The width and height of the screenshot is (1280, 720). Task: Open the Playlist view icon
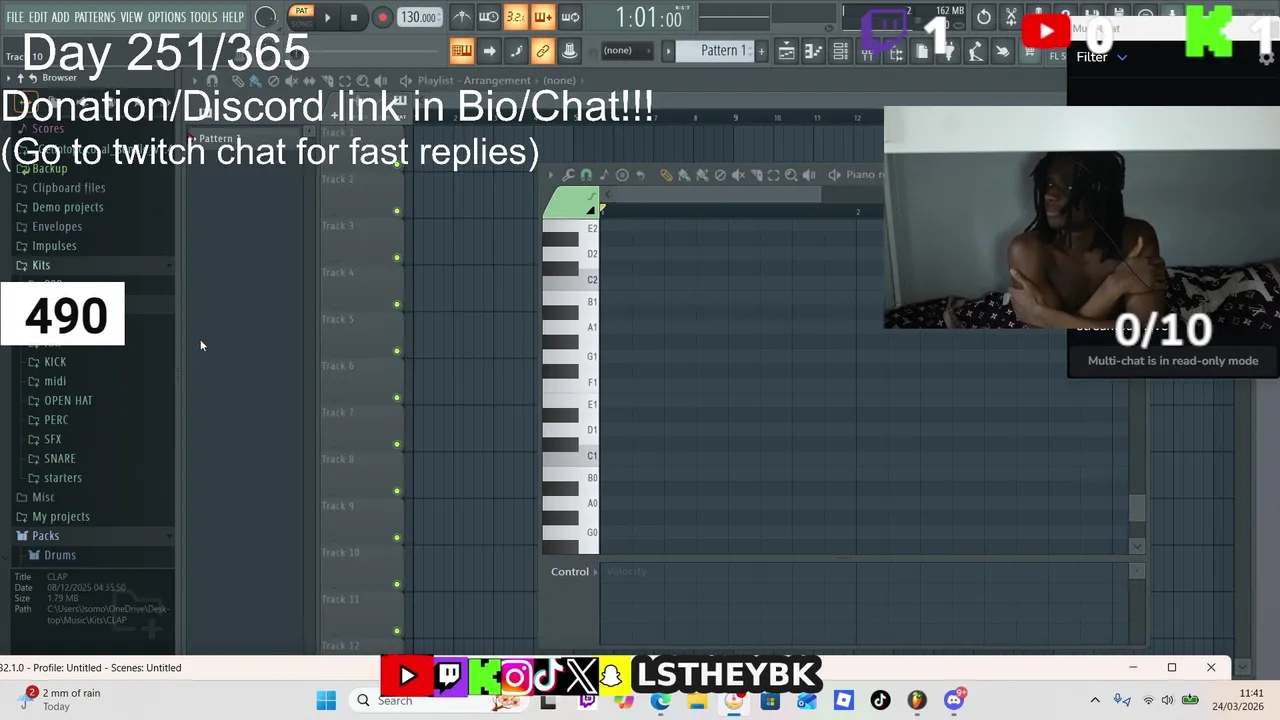click(787, 52)
